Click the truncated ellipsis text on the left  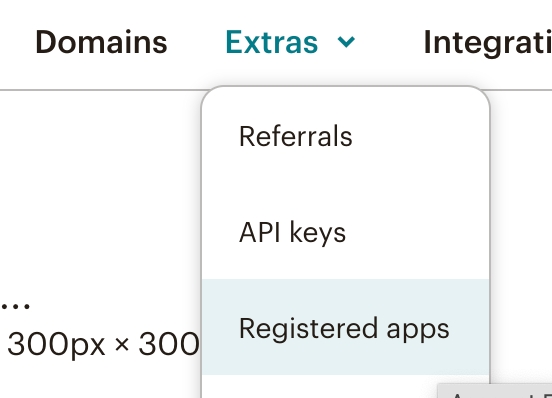(x=15, y=307)
